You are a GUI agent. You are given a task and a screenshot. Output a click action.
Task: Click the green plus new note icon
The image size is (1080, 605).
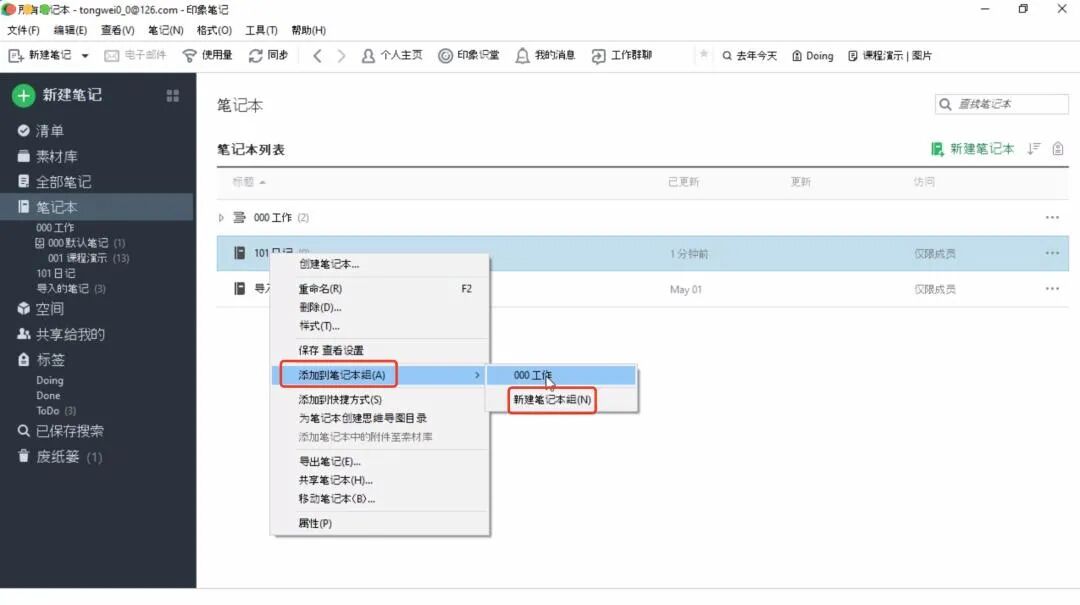pyautogui.click(x=23, y=95)
